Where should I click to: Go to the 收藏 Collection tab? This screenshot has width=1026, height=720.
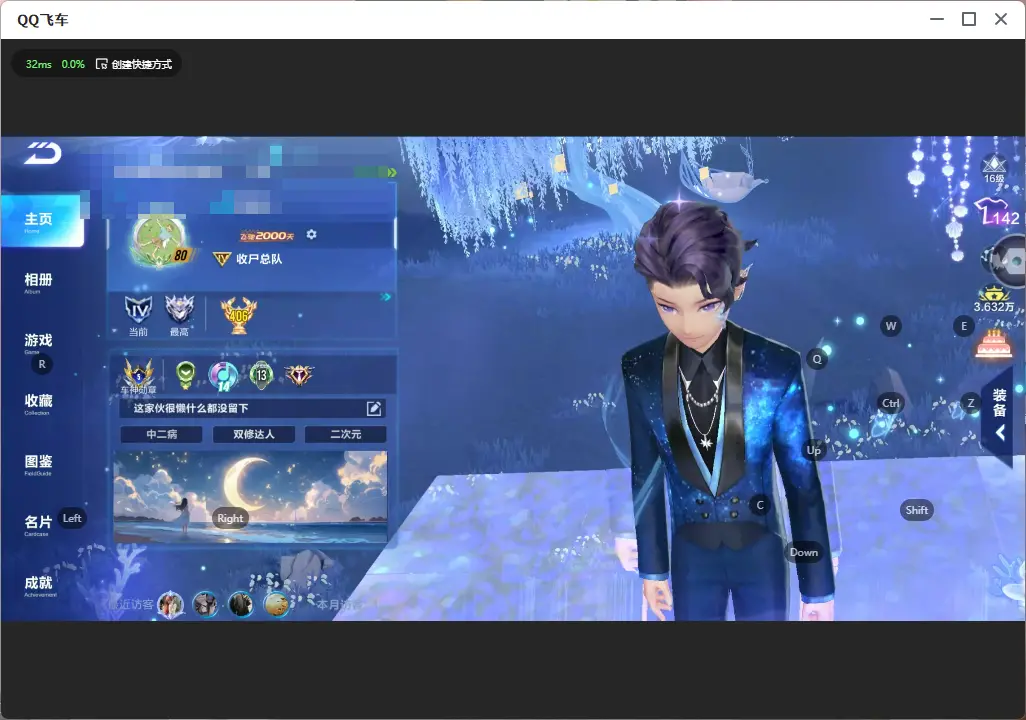pos(38,403)
